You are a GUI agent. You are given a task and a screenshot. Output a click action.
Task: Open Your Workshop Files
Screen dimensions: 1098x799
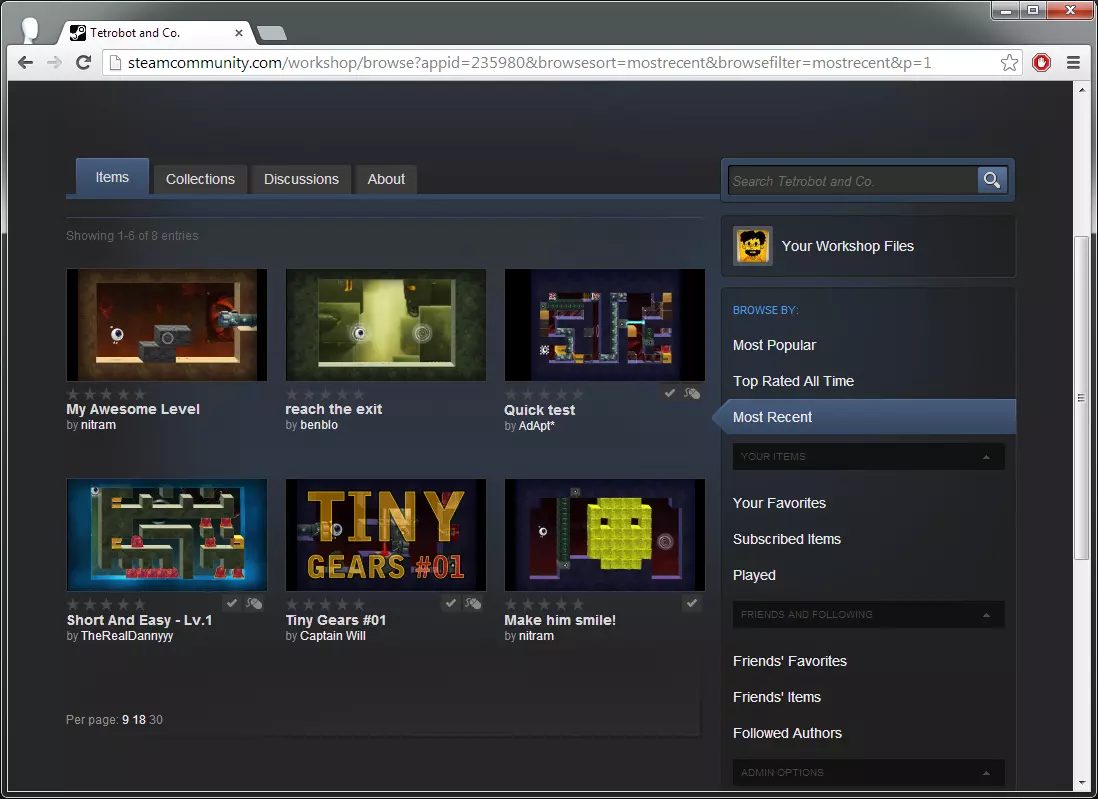[847, 246]
